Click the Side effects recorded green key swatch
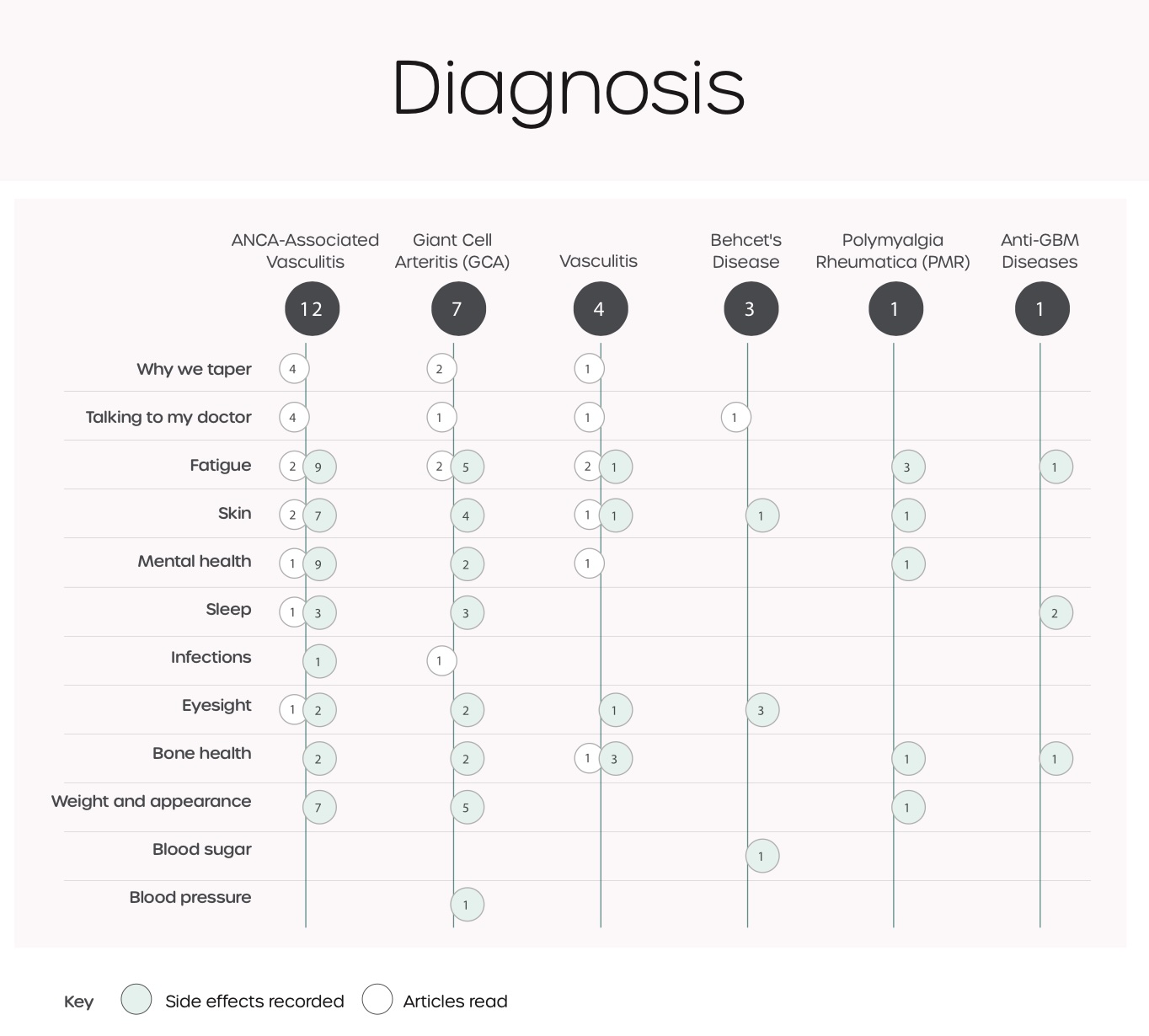1149x1036 pixels. tap(136, 1000)
